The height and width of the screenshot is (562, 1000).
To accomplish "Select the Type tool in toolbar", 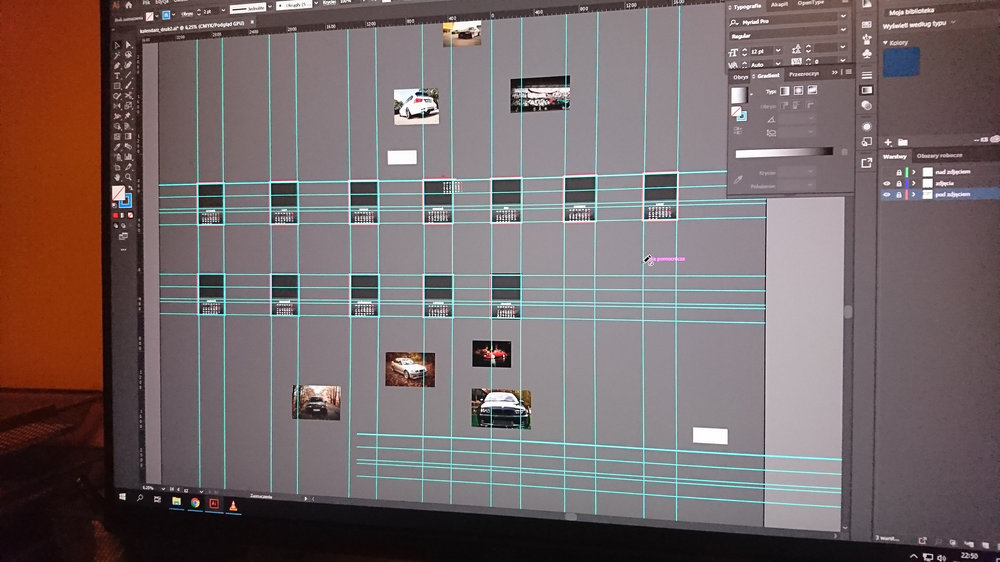I will pos(118,78).
